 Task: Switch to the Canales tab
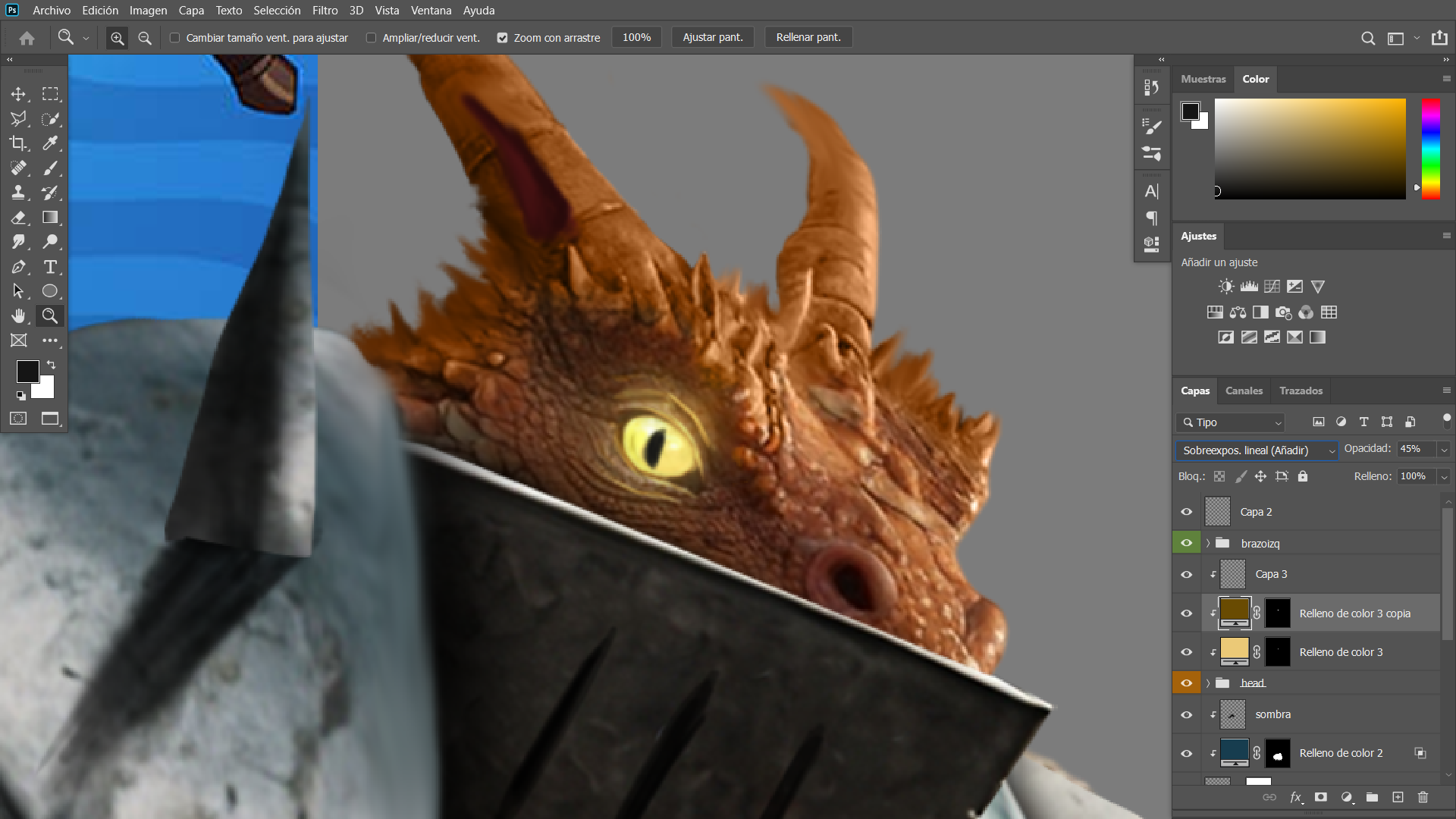point(1244,391)
